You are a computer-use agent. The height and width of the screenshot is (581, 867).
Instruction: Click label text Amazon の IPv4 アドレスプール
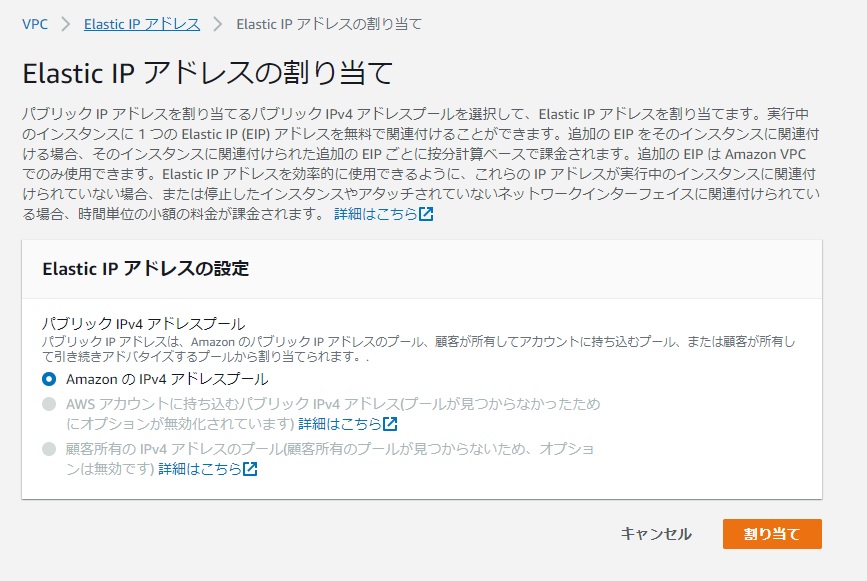tap(167, 379)
